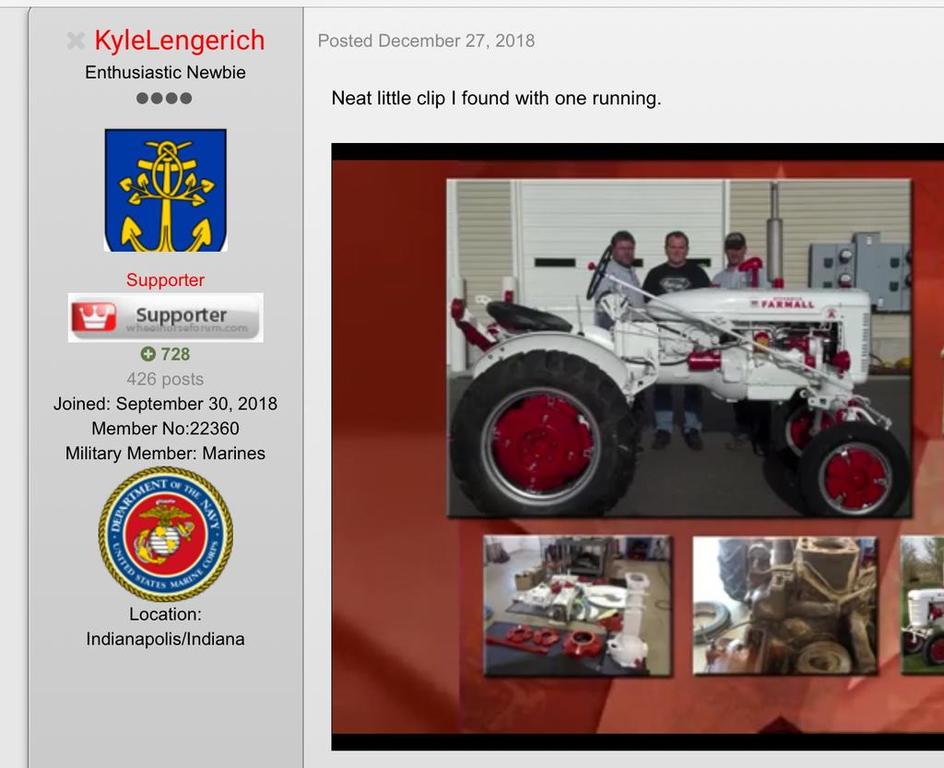
Task: Click the Member No:22360 text
Action: (165, 428)
